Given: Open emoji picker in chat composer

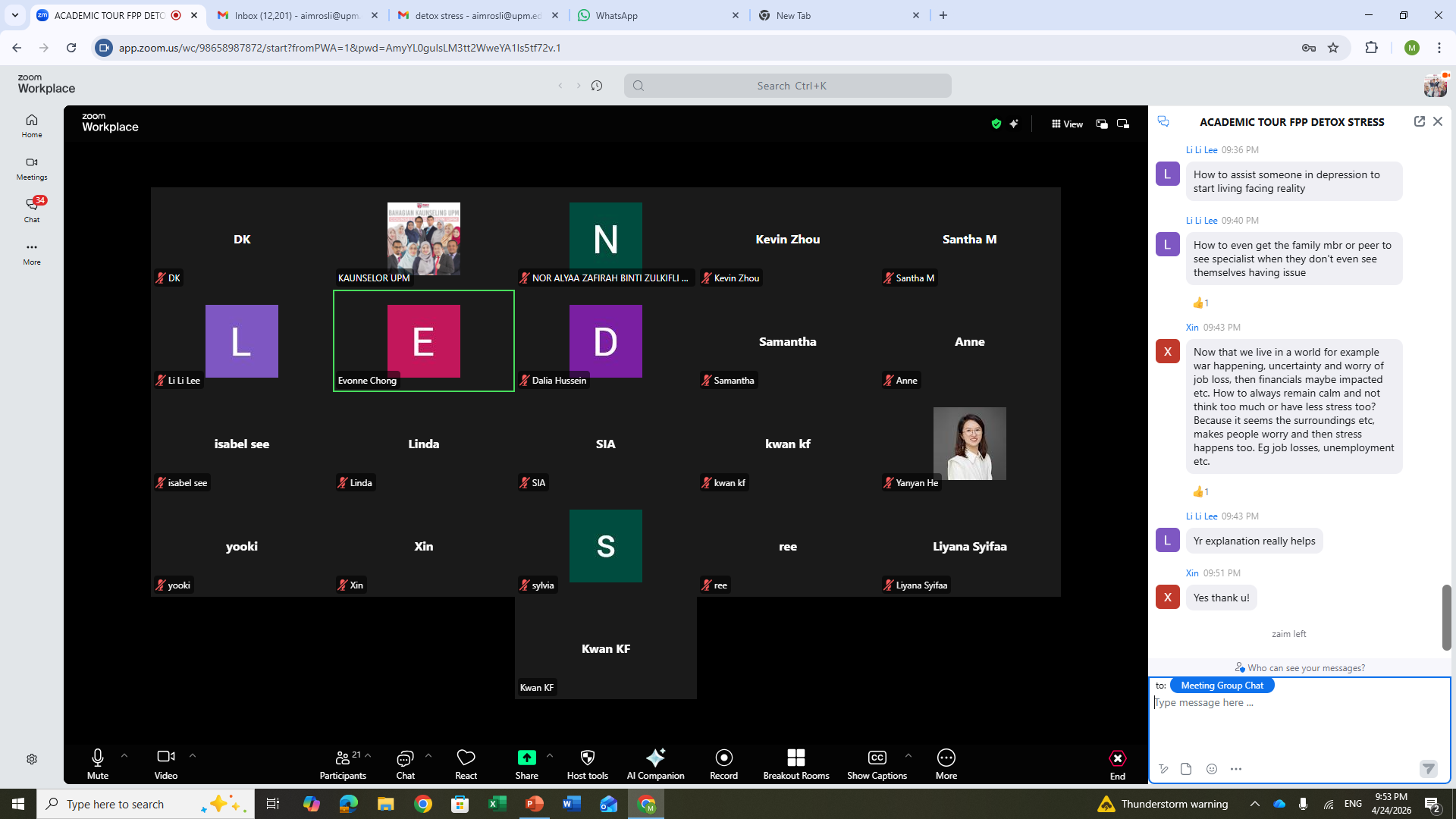Looking at the screenshot, I should click(1212, 769).
